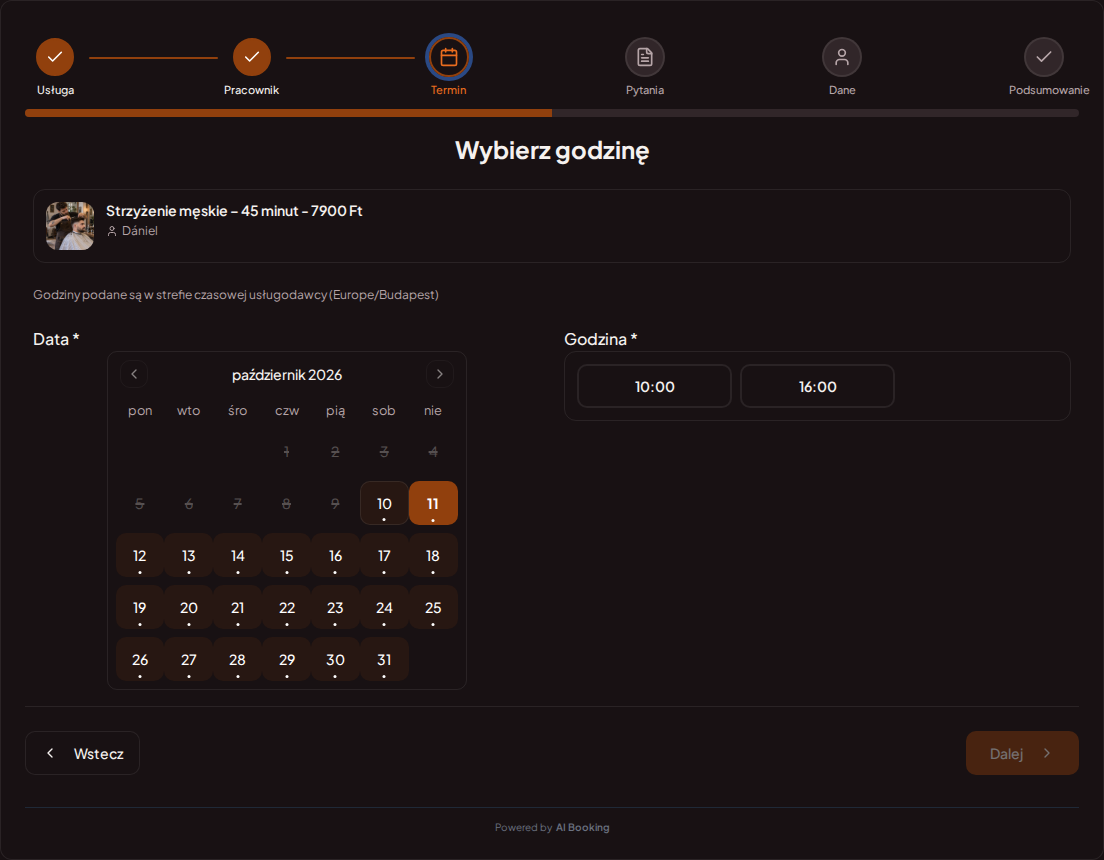Select the 16:00 time slot
The width and height of the screenshot is (1104, 860).
tap(817, 386)
